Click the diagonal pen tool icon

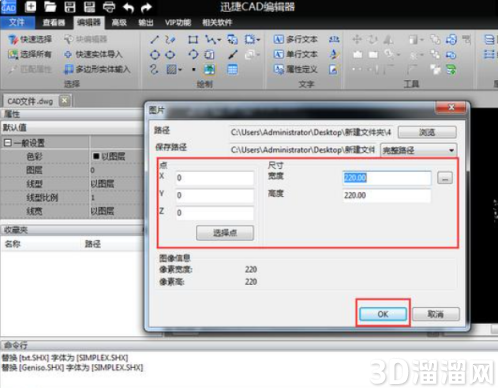click(x=233, y=54)
